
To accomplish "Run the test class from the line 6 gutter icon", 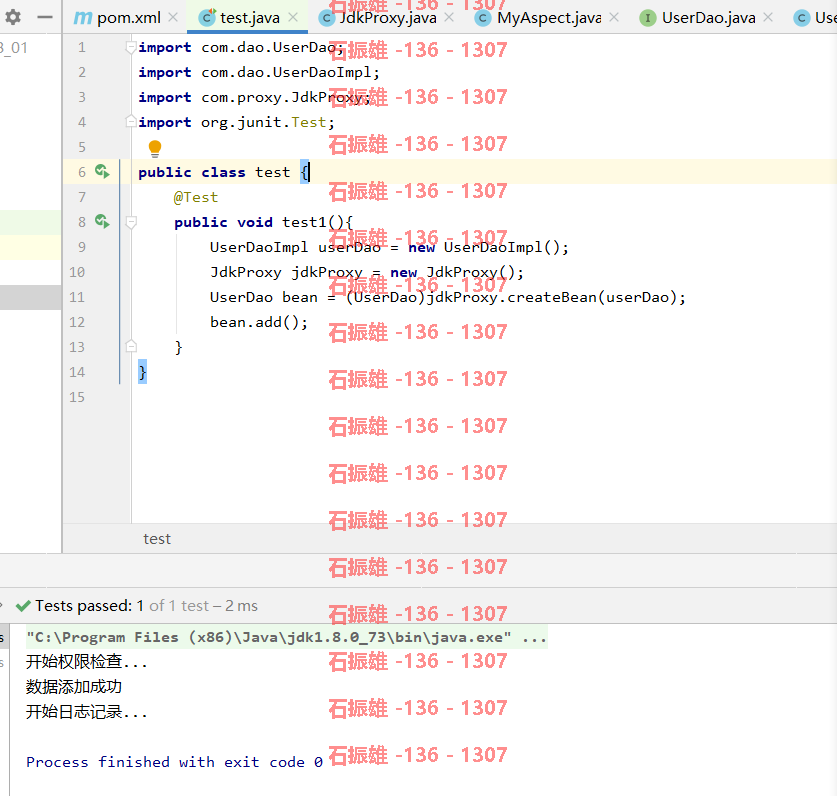I will pyautogui.click(x=102, y=171).
